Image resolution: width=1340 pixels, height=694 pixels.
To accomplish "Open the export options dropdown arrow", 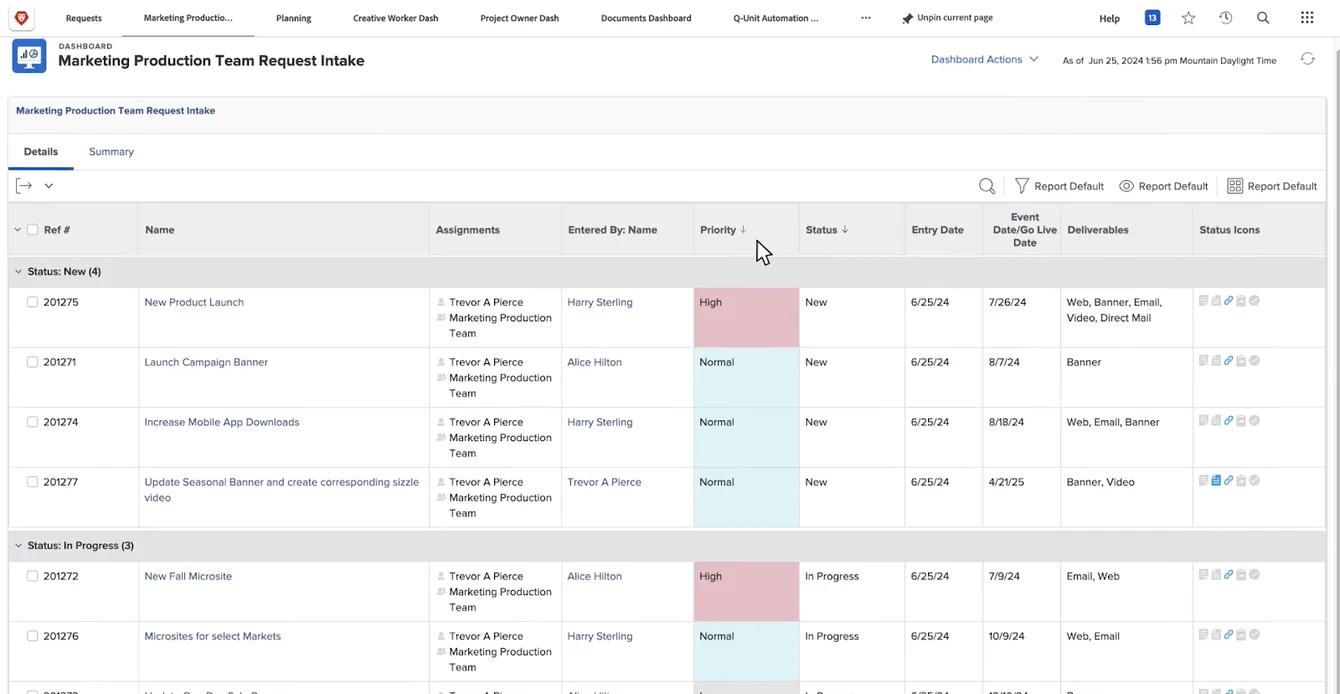I will (48, 186).
